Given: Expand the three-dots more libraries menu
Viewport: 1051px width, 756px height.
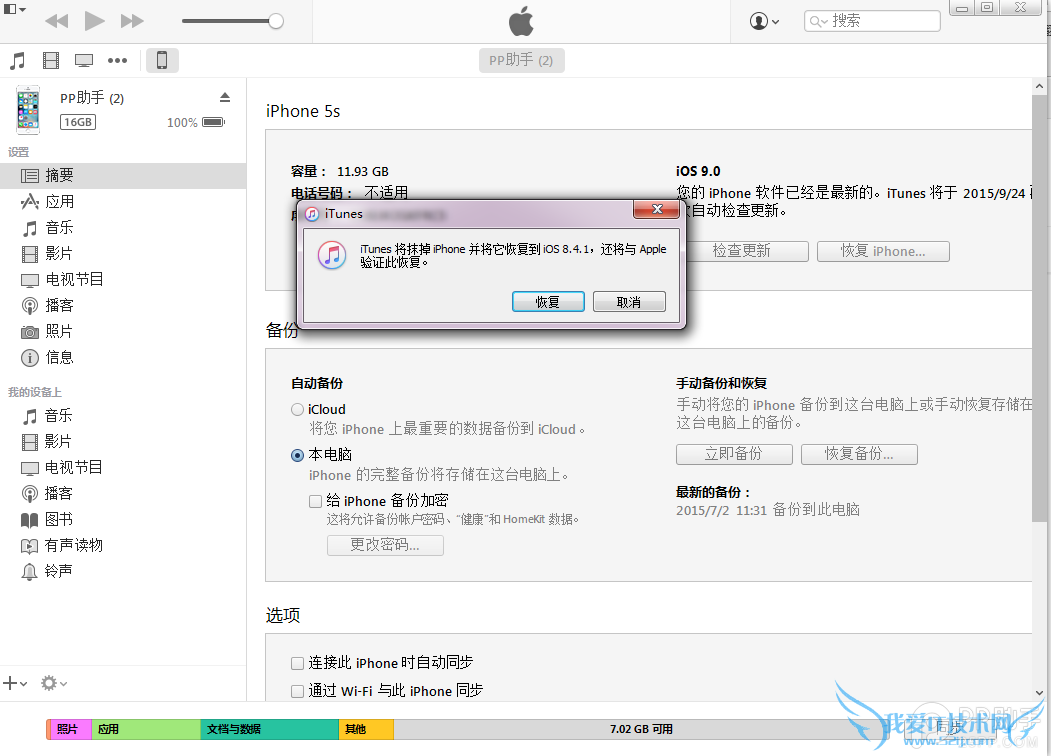Looking at the screenshot, I should click(117, 61).
